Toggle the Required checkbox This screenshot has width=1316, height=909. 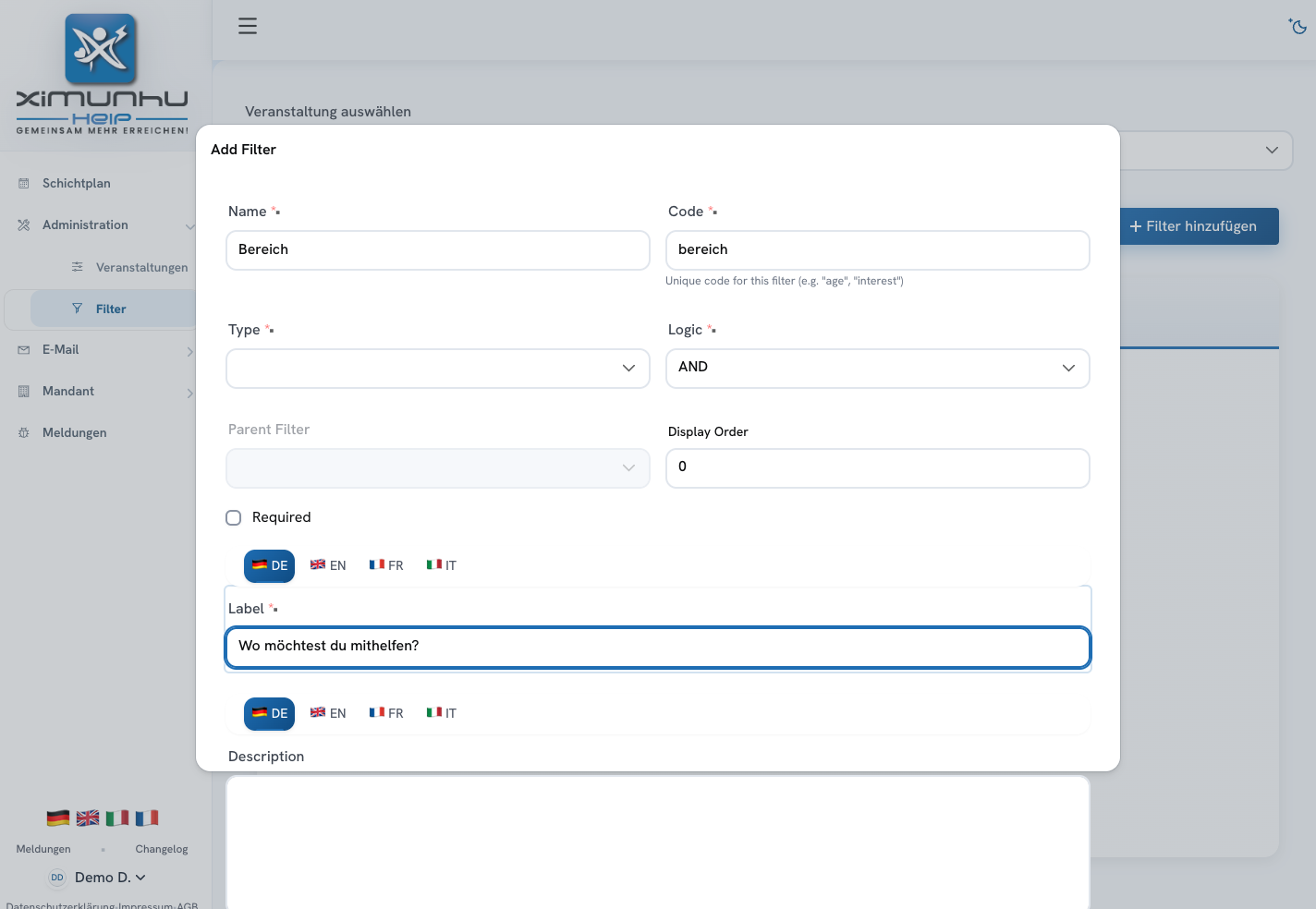234,518
